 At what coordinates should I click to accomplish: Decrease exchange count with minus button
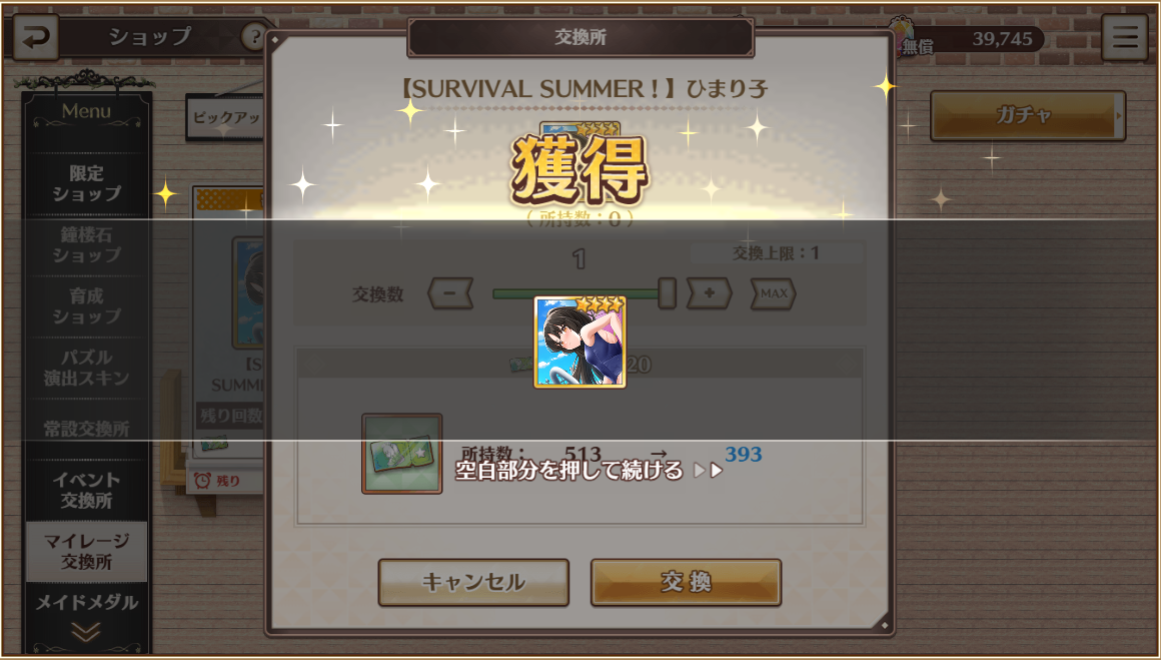click(450, 293)
